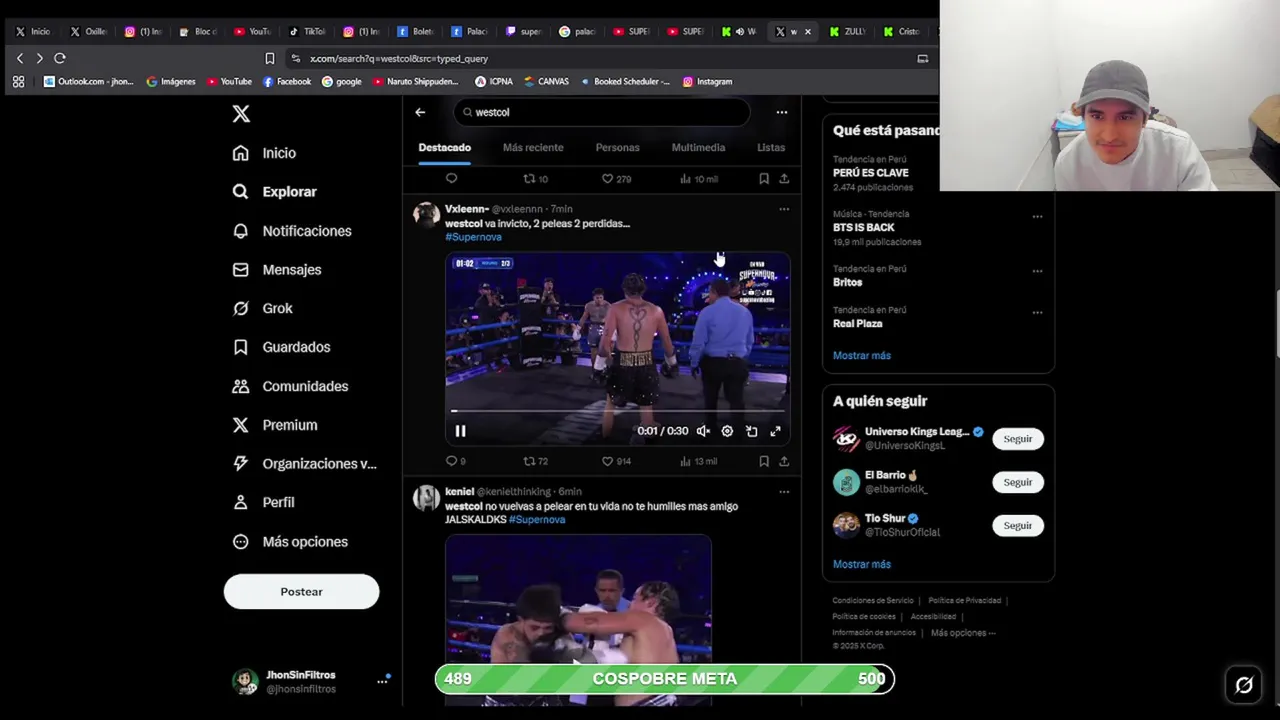Viewport: 1280px width, 720px height.
Task: Expand Más opciones footer link
Action: [962, 633]
